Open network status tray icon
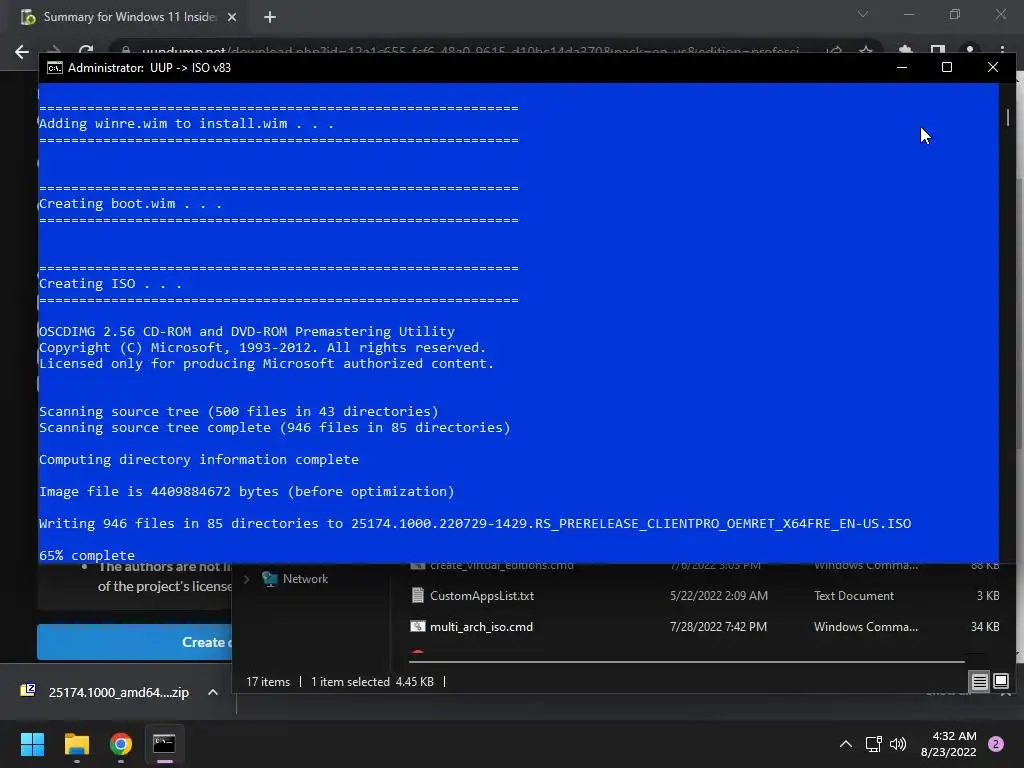 coord(873,744)
